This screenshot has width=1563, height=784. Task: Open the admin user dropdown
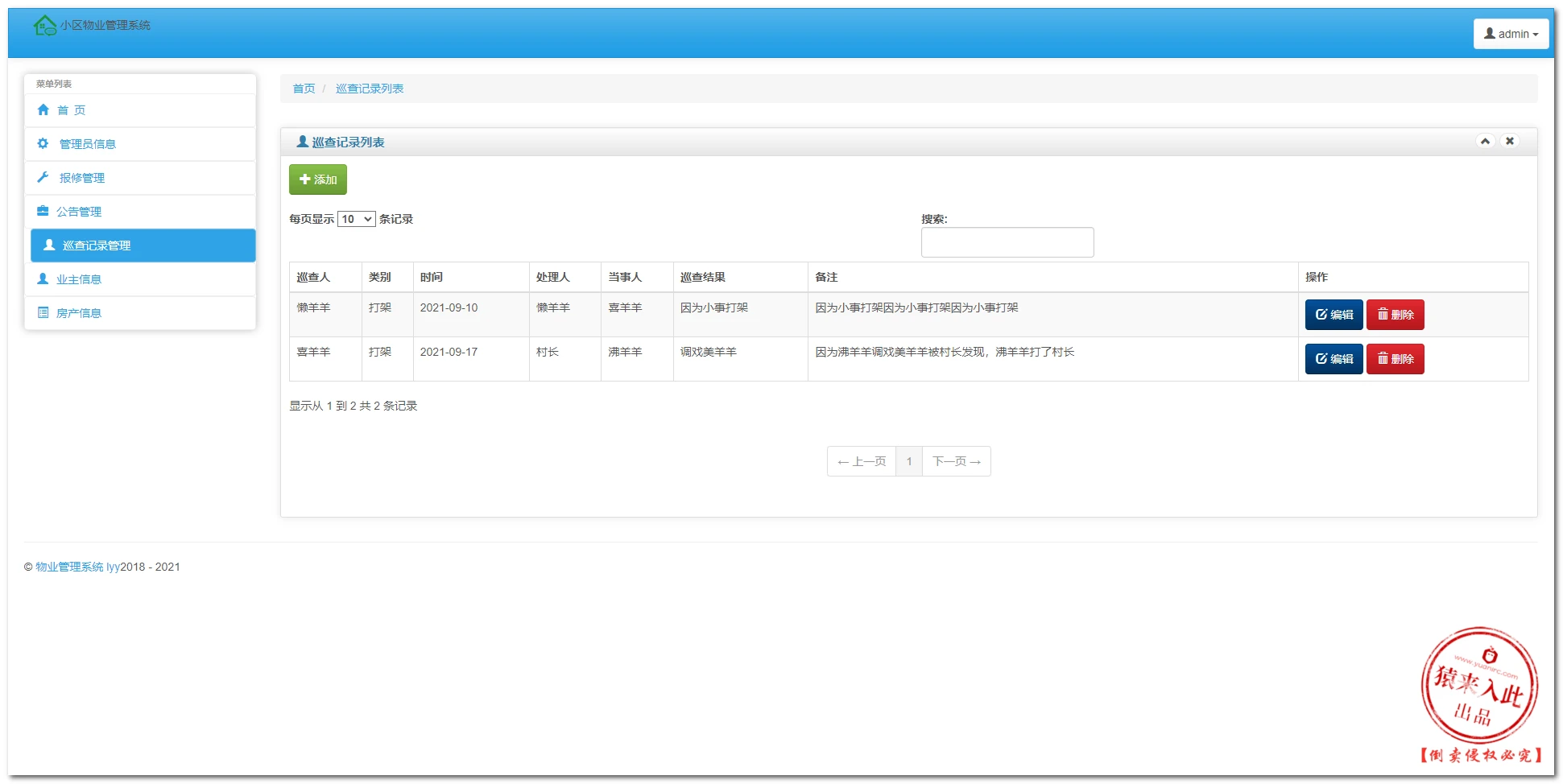point(1511,34)
